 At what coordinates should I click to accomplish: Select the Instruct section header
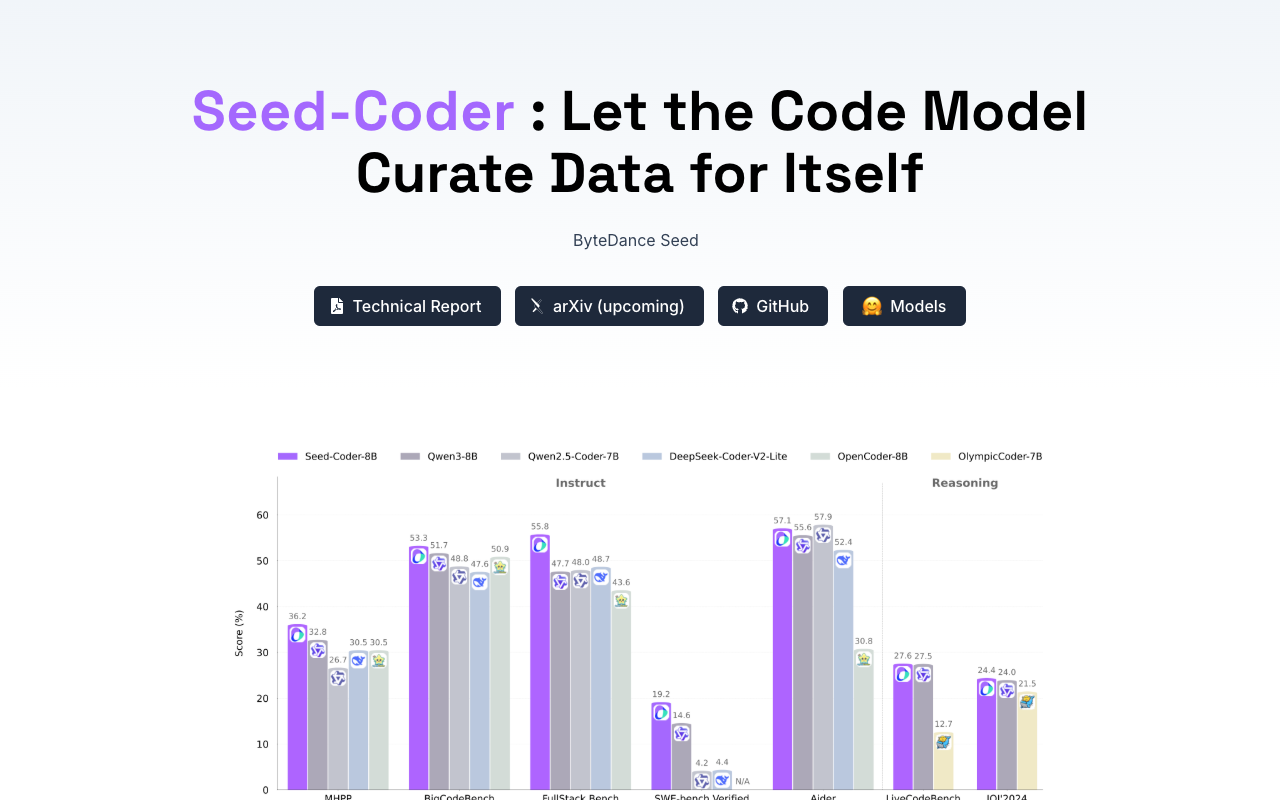tap(580, 483)
